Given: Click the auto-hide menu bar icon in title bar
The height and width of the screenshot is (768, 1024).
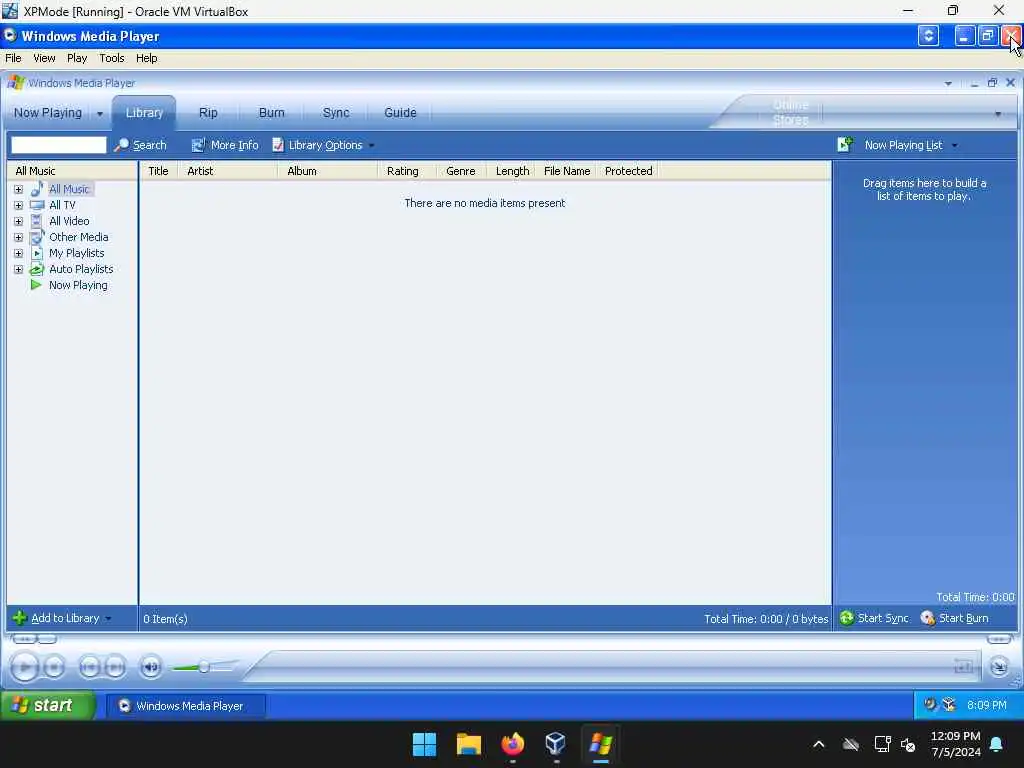Looking at the screenshot, I should (x=928, y=36).
